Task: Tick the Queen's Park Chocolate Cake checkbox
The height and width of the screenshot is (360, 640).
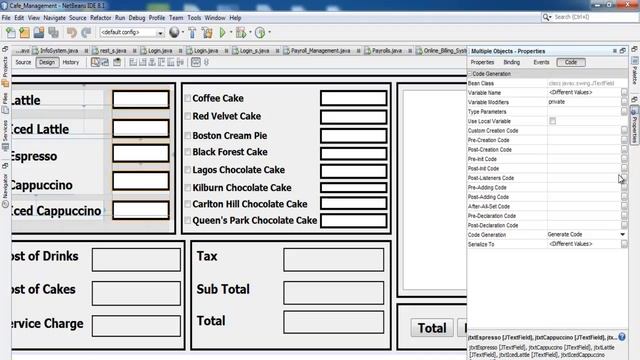Action: coord(188,220)
